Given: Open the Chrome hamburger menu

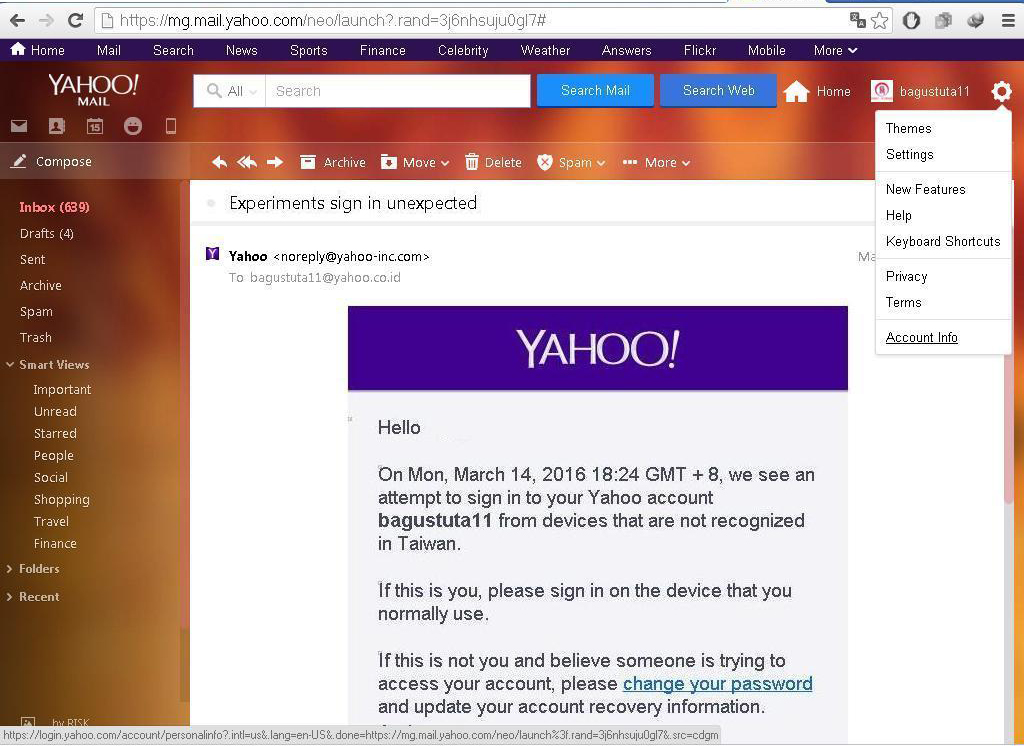Looking at the screenshot, I should coord(1008,20).
